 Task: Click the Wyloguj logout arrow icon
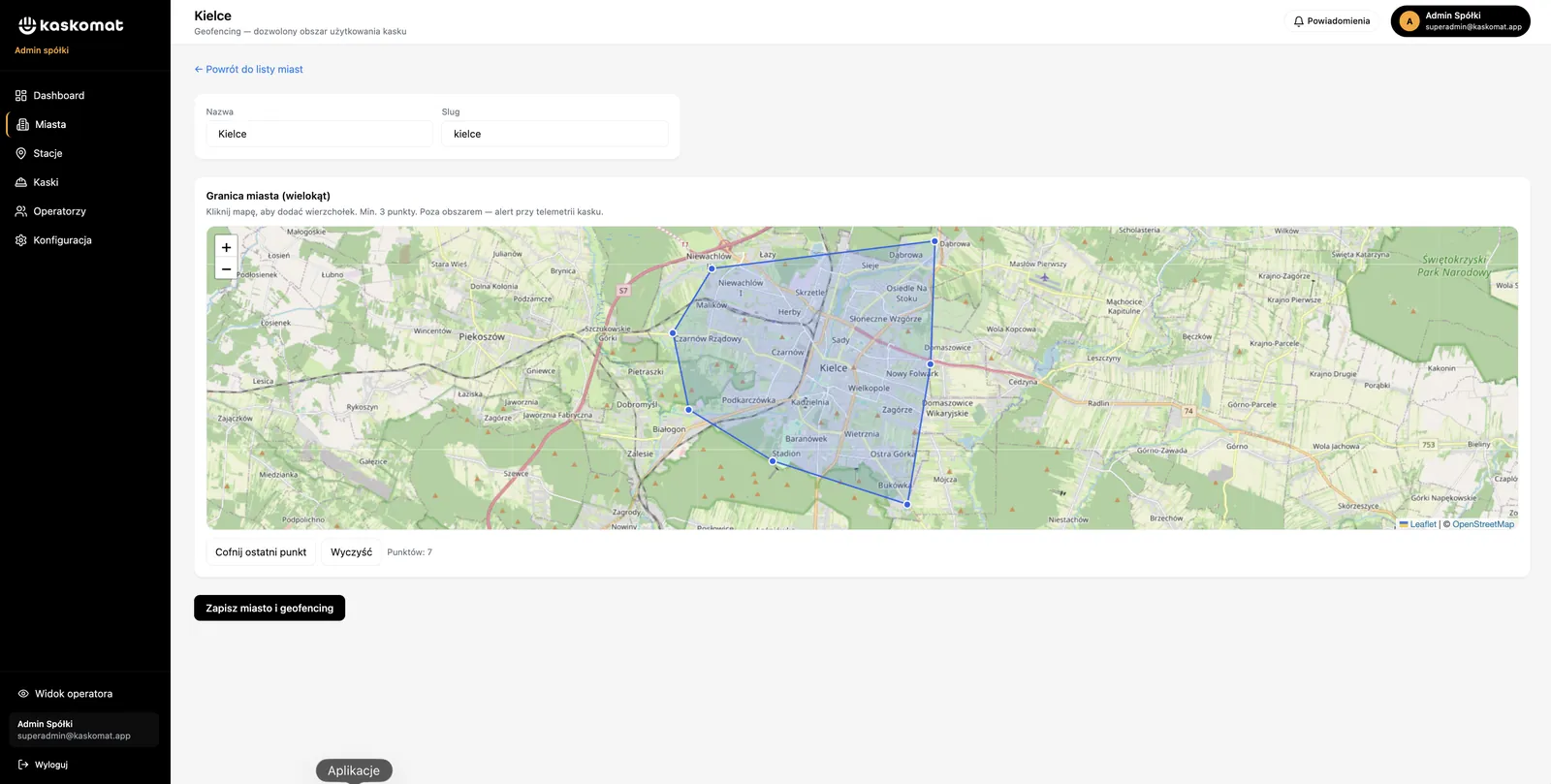tap(23, 765)
